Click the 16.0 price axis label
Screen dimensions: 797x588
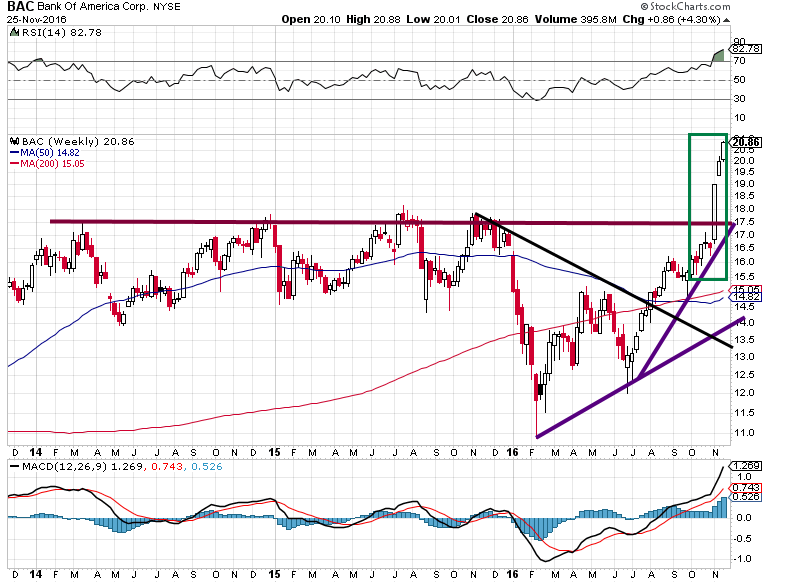[744, 262]
